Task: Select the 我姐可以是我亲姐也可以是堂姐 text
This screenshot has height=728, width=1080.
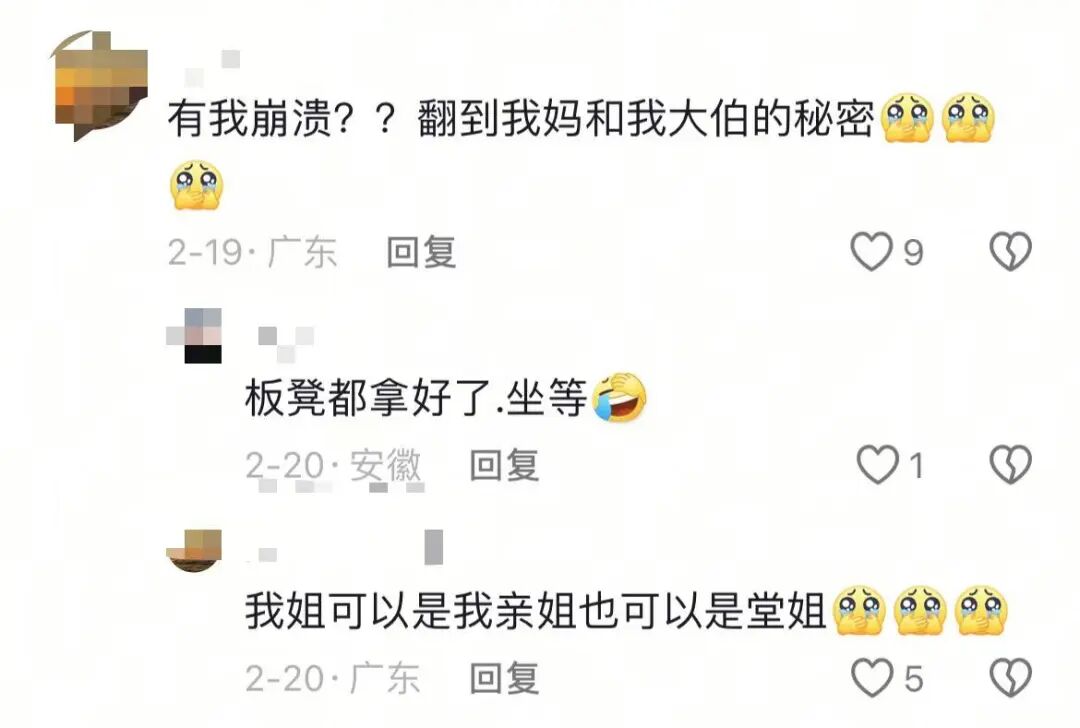Action: (536, 611)
